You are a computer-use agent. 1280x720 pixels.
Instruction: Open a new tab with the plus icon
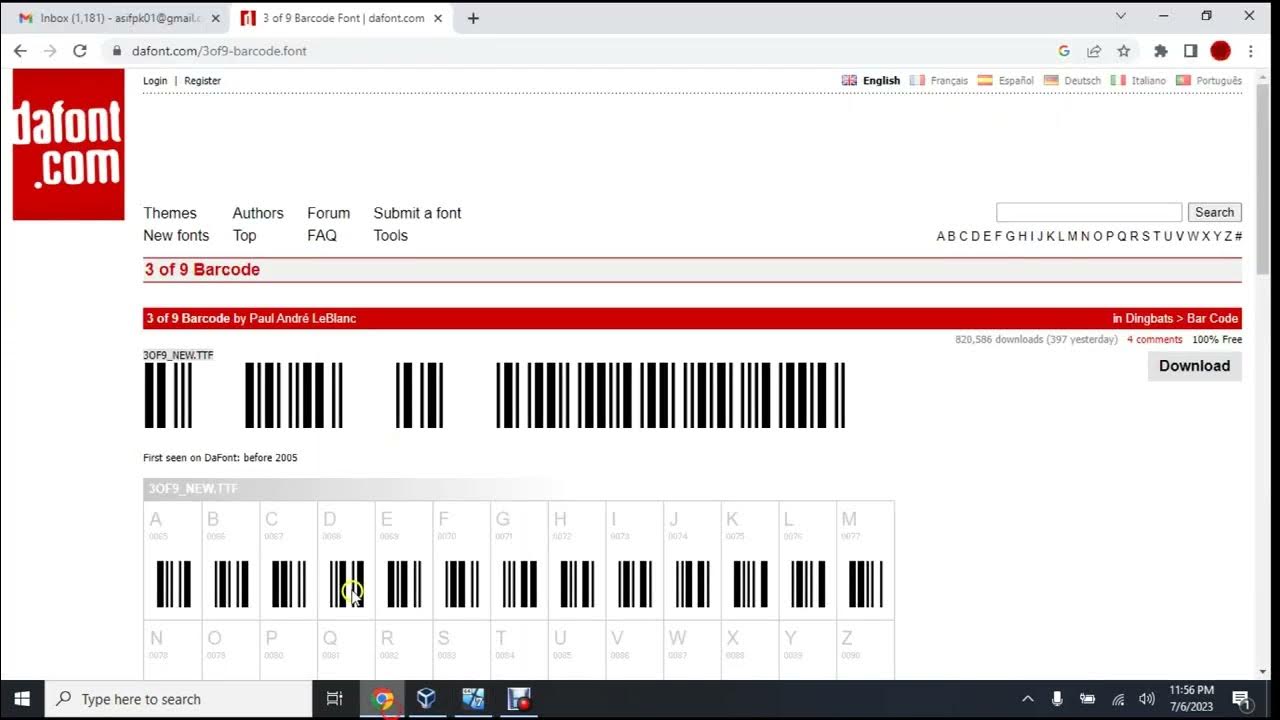click(x=473, y=18)
